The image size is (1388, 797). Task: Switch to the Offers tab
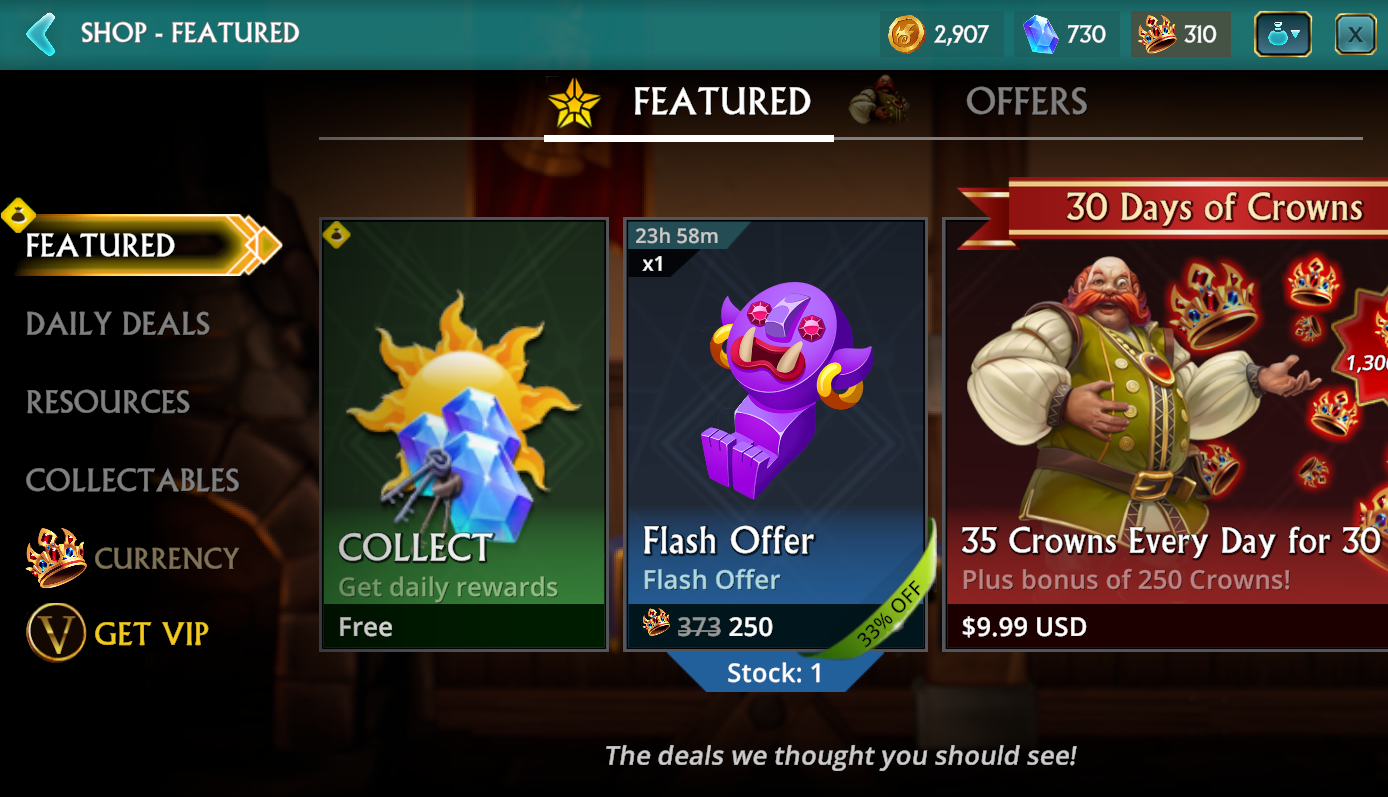[1026, 102]
